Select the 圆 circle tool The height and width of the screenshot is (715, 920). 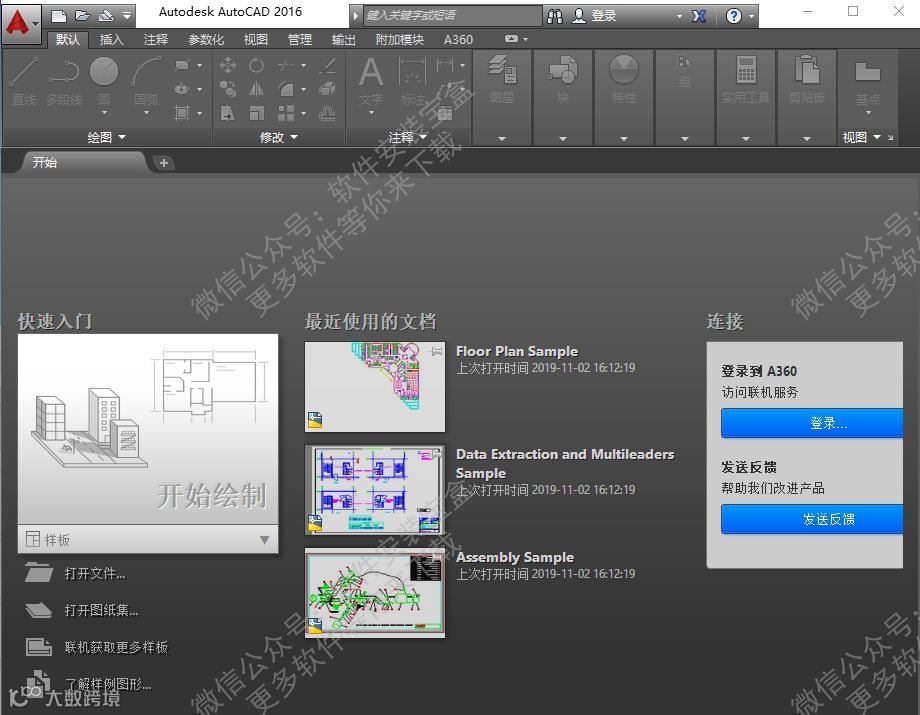[104, 82]
